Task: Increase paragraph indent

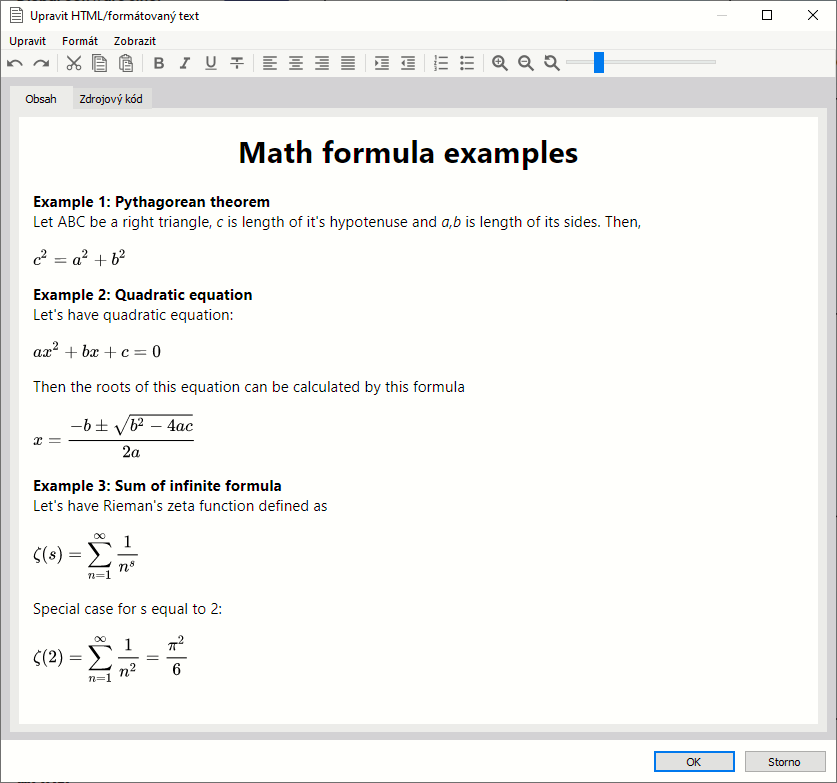Action: pos(382,63)
